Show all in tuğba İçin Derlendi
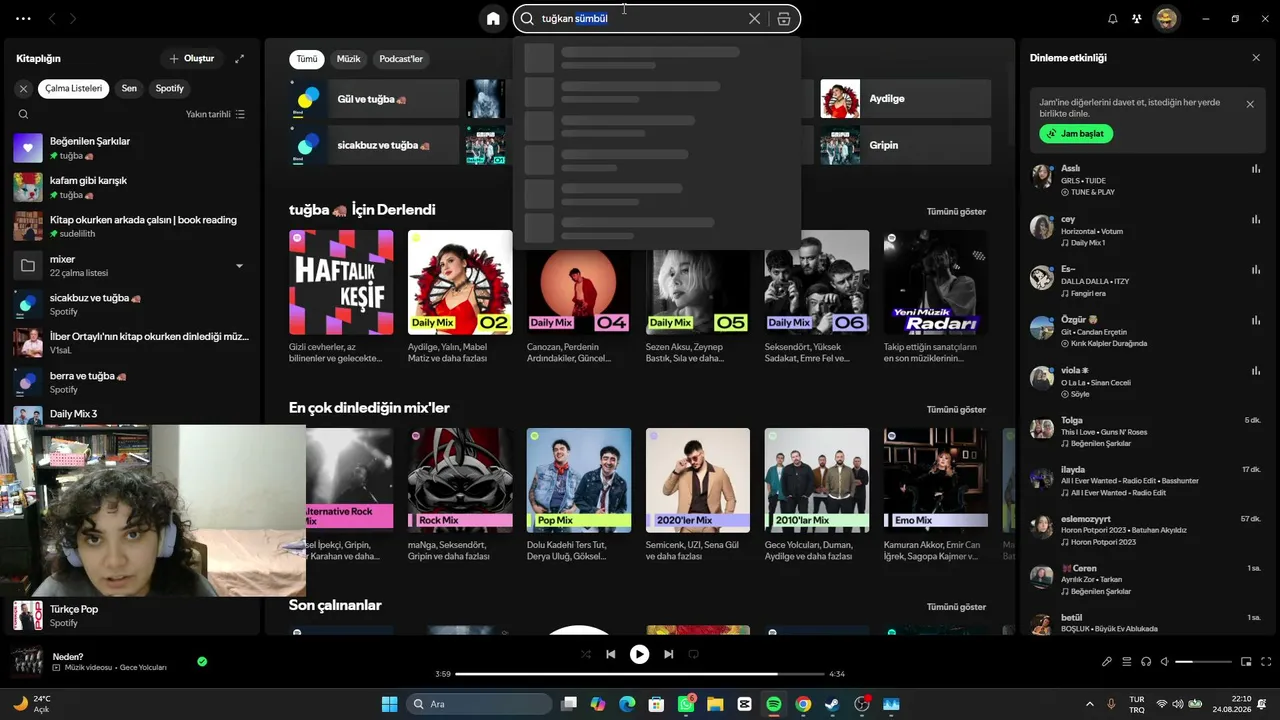The width and height of the screenshot is (1280, 720). click(956, 212)
